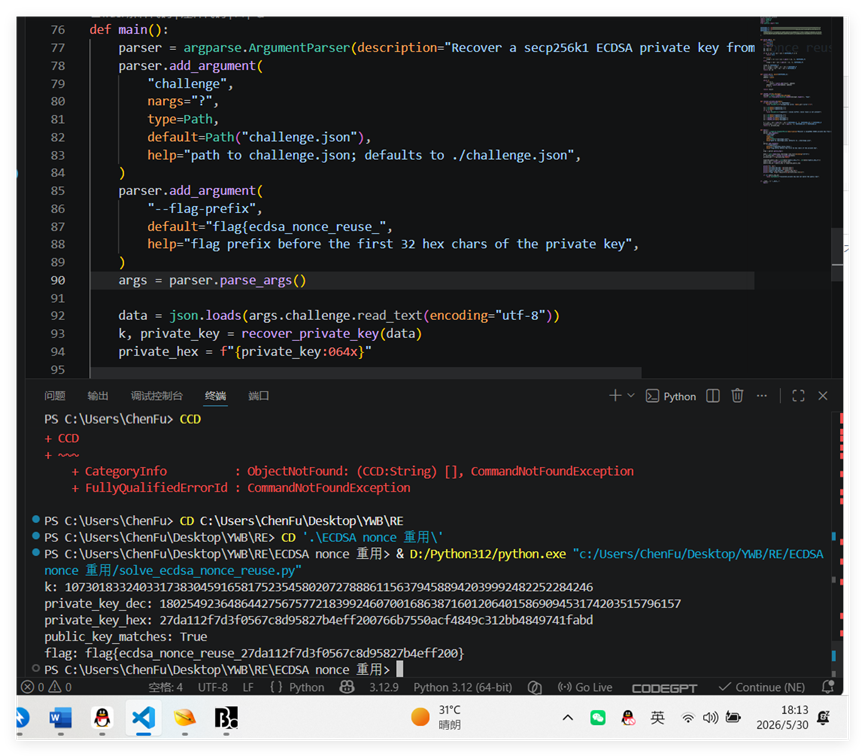Click the VS Code taskbar icon

pyautogui.click(x=143, y=718)
